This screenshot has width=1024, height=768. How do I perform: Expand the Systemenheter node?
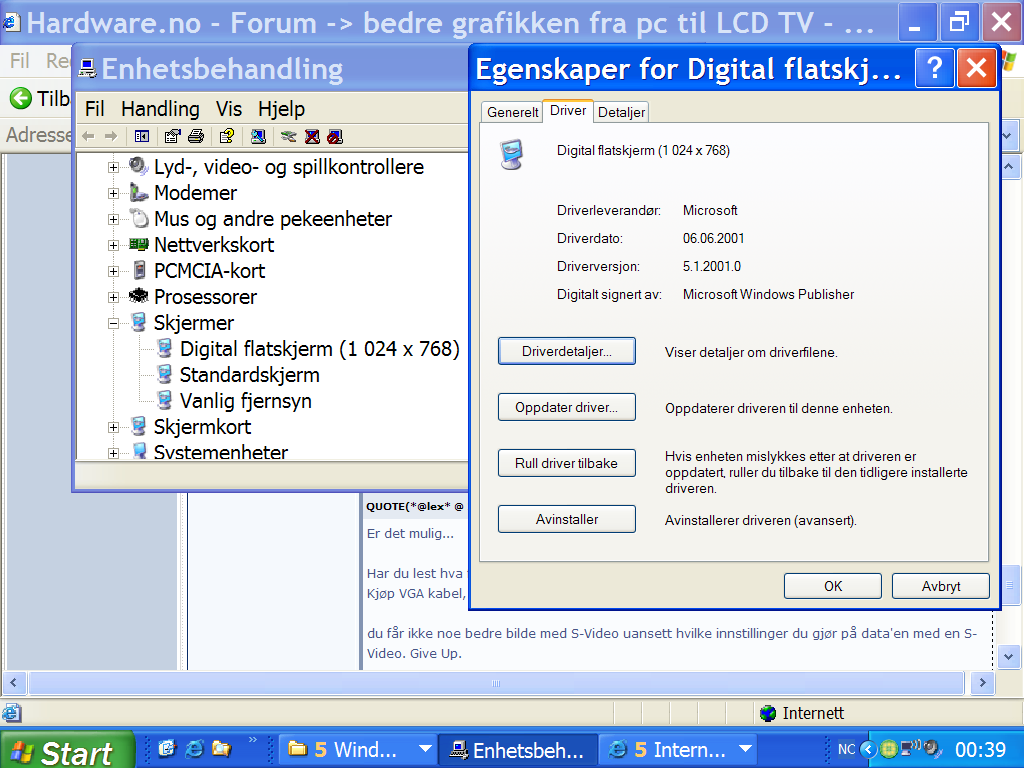(113, 453)
